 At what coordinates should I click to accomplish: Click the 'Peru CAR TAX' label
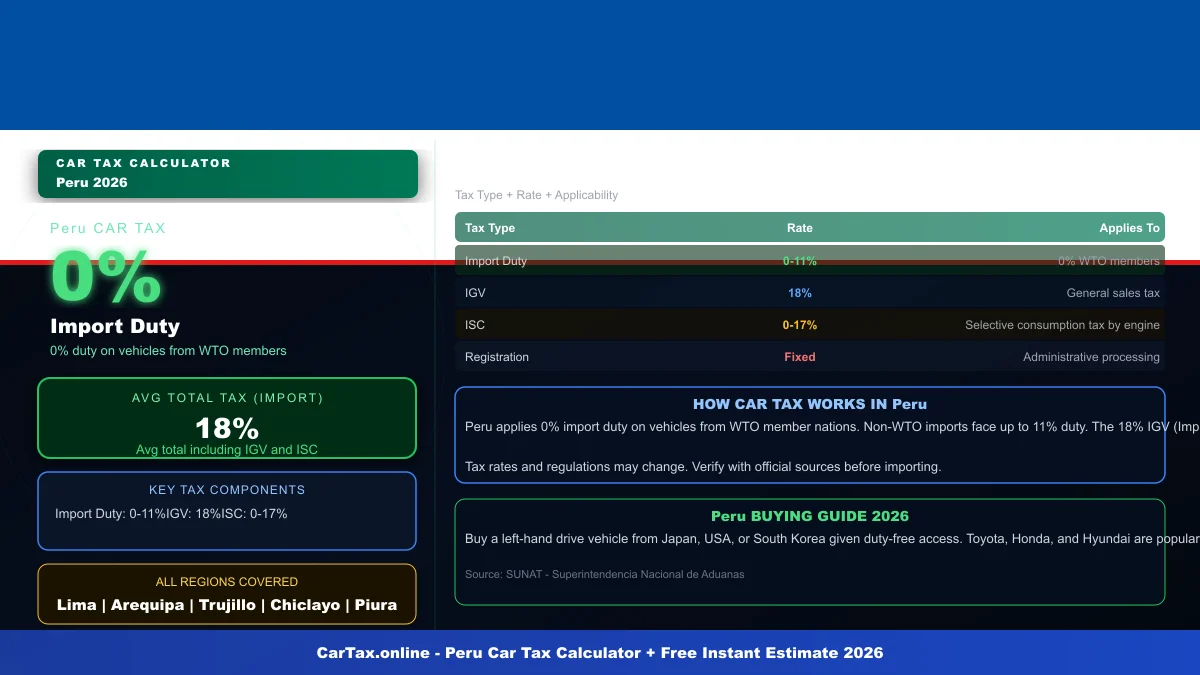coord(108,228)
